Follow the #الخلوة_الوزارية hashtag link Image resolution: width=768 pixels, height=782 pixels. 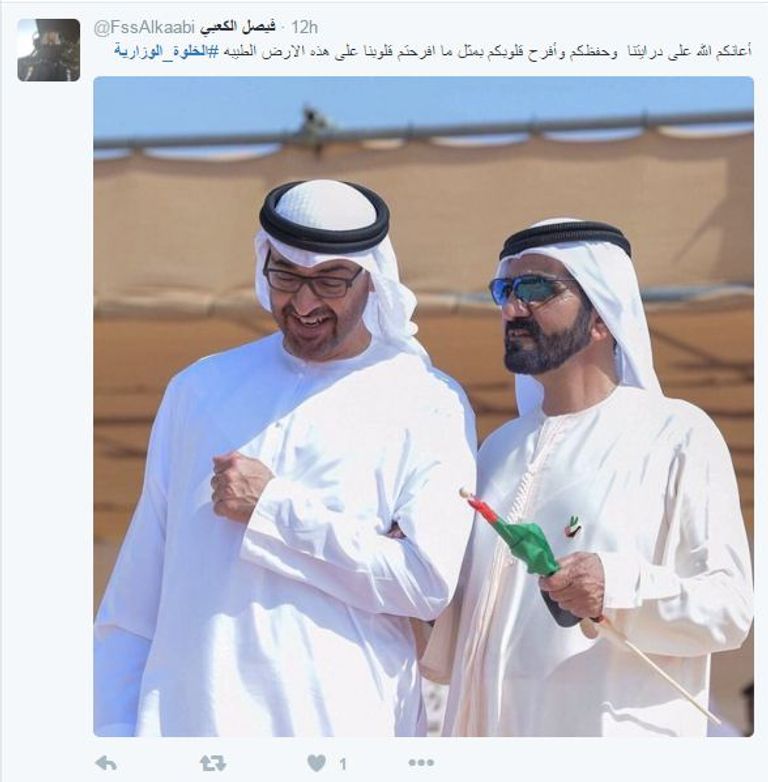click(x=167, y=52)
